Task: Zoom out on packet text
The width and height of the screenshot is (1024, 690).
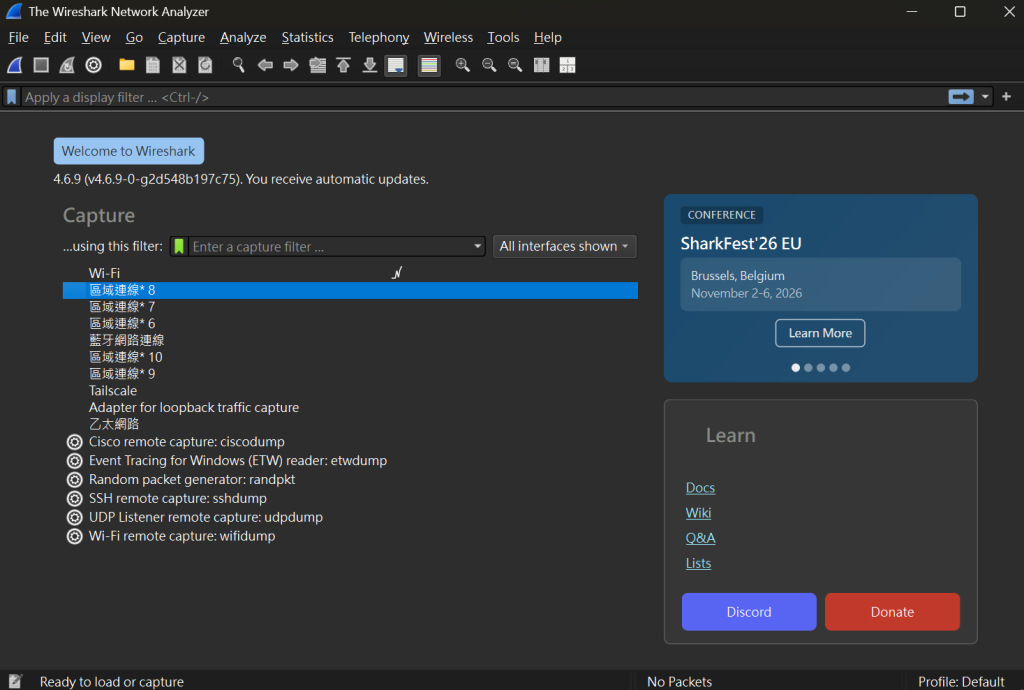Action: click(488, 65)
